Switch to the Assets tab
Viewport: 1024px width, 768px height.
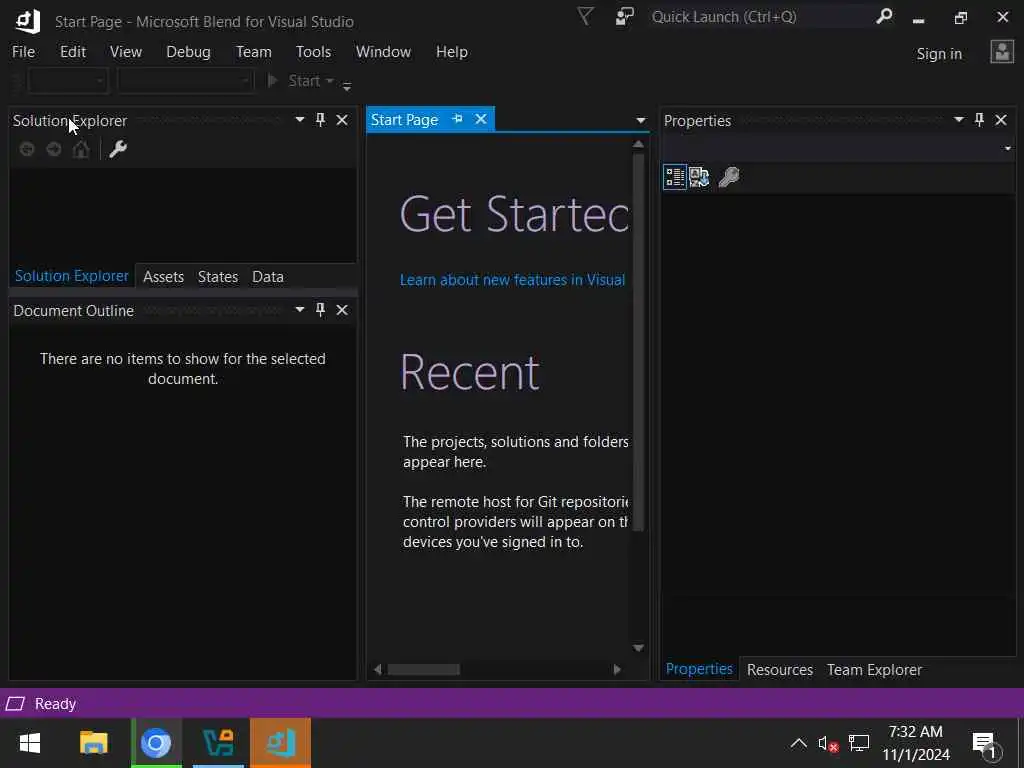click(163, 277)
